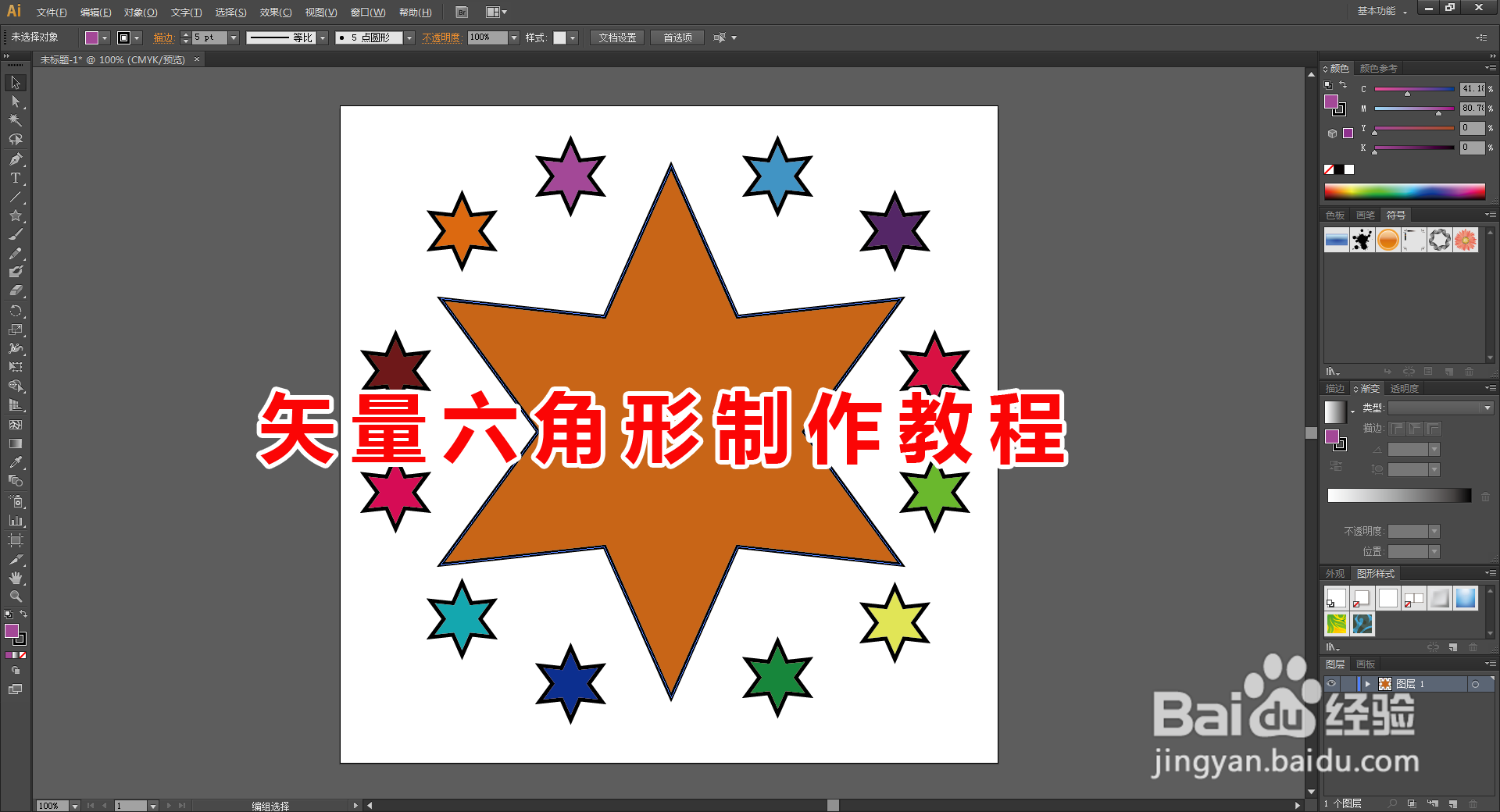The image size is (1500, 812).
Task: Select the Paintbrush tool
Action: pyautogui.click(x=16, y=234)
